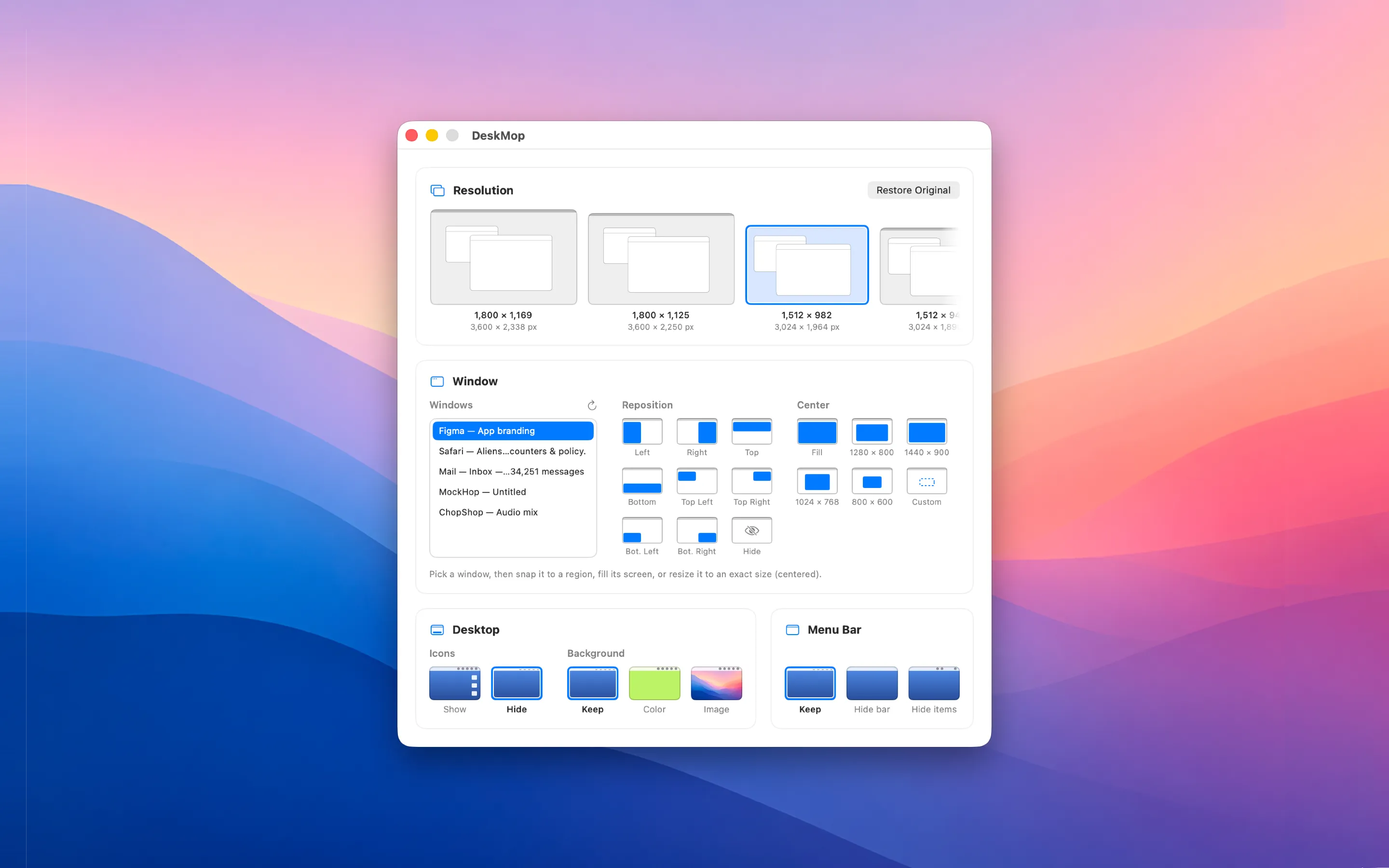
Task: Snap window to Top Right corner
Action: (x=751, y=481)
